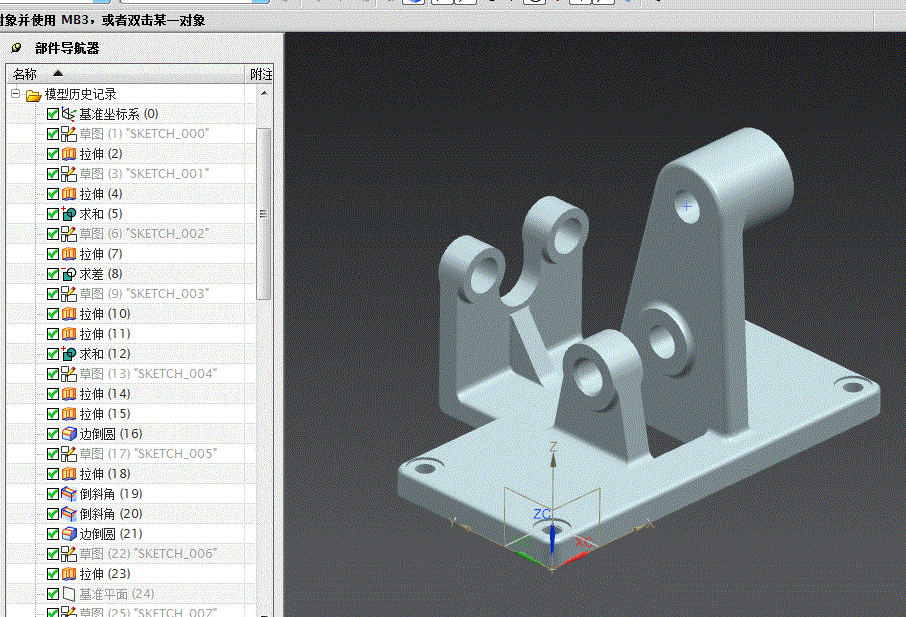This screenshot has height=617, width=906.
Task: Click the extrude icon for 拉伸 (11)
Action: 69,334
